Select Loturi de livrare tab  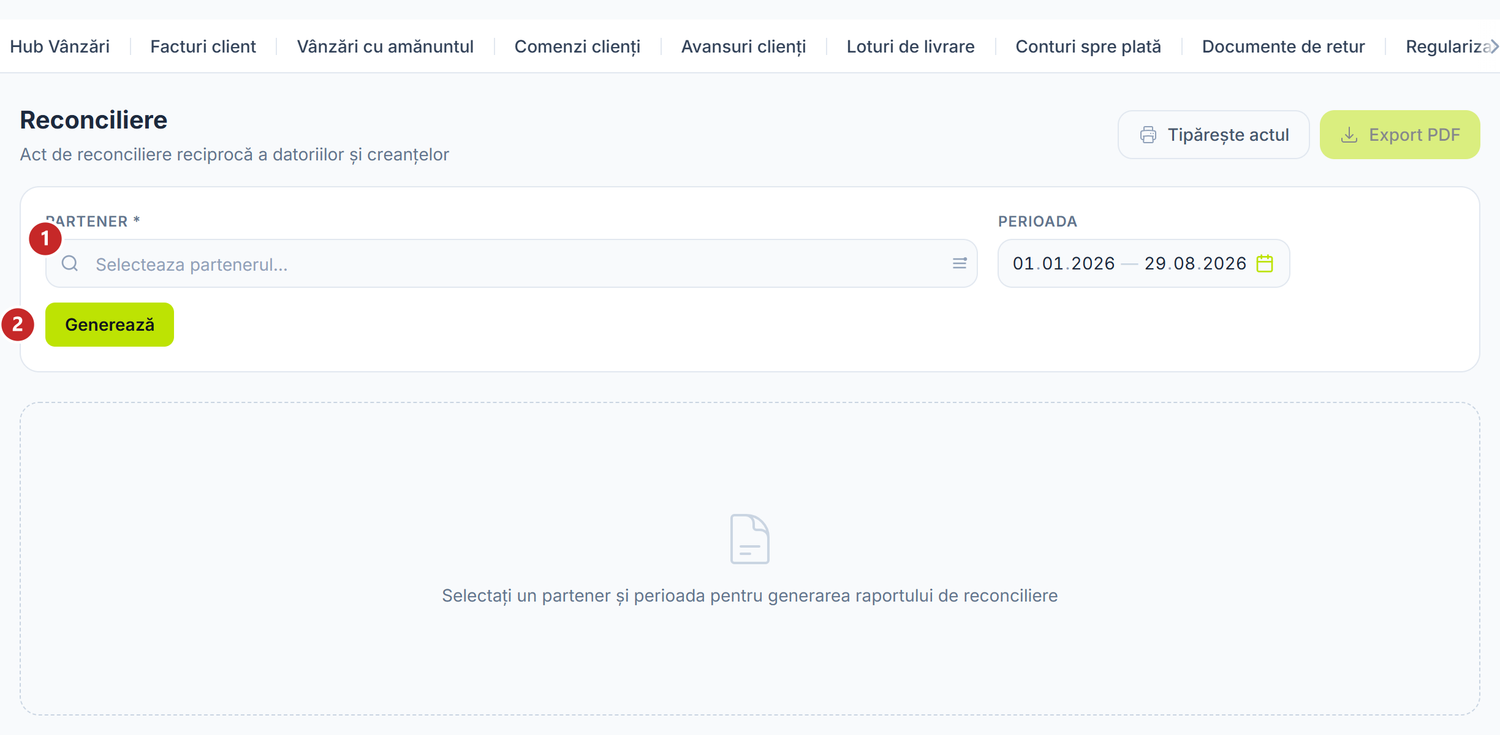click(x=910, y=46)
